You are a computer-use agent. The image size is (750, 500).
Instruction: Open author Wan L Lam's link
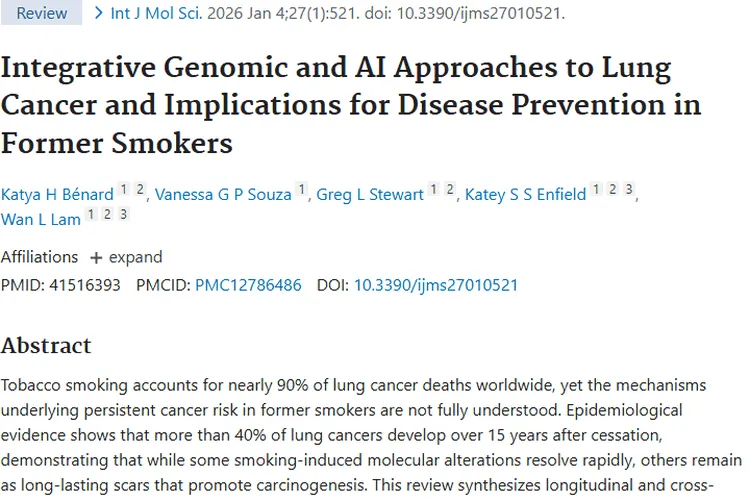pos(40,217)
